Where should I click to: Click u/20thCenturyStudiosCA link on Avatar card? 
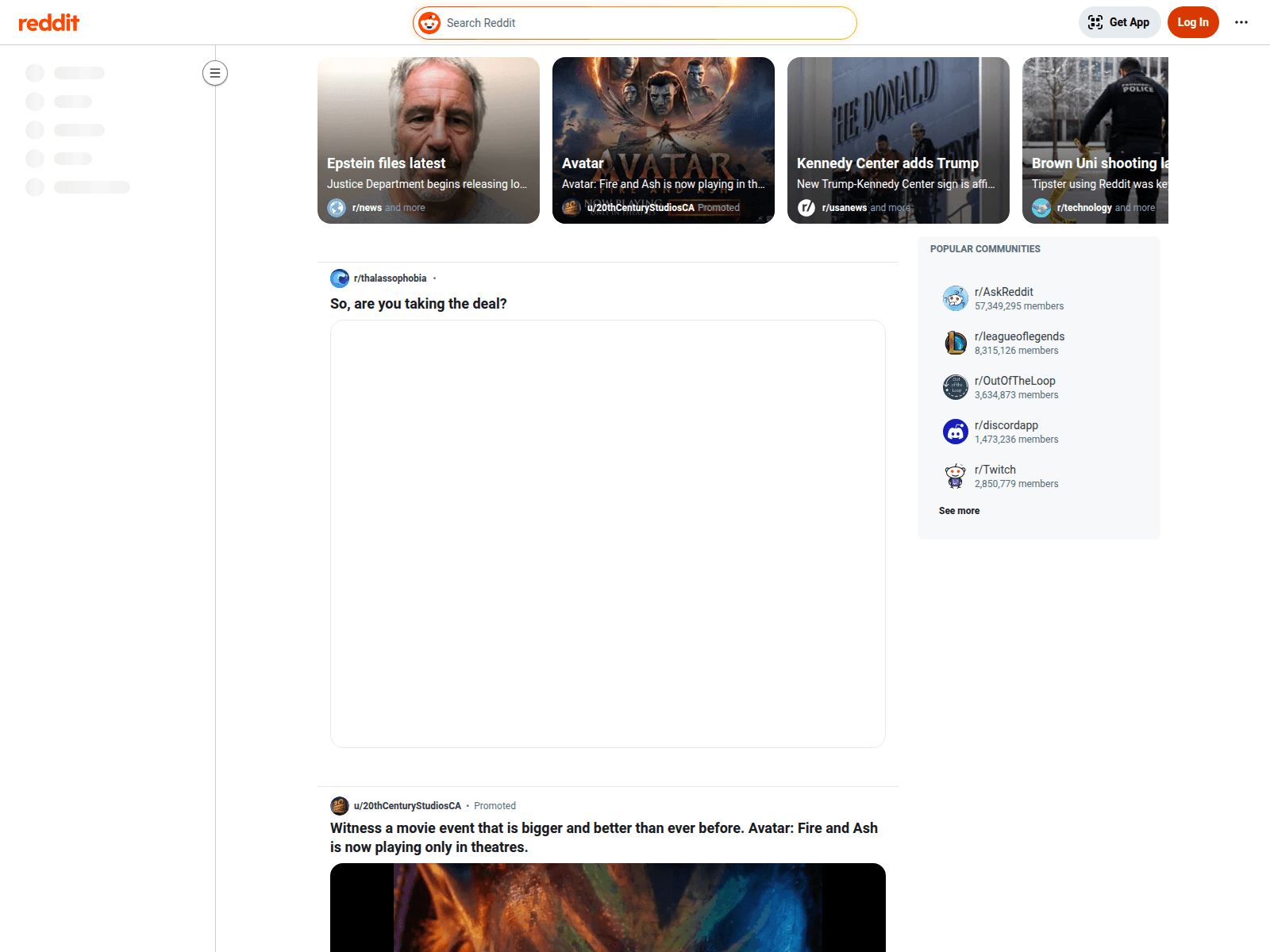coord(641,208)
